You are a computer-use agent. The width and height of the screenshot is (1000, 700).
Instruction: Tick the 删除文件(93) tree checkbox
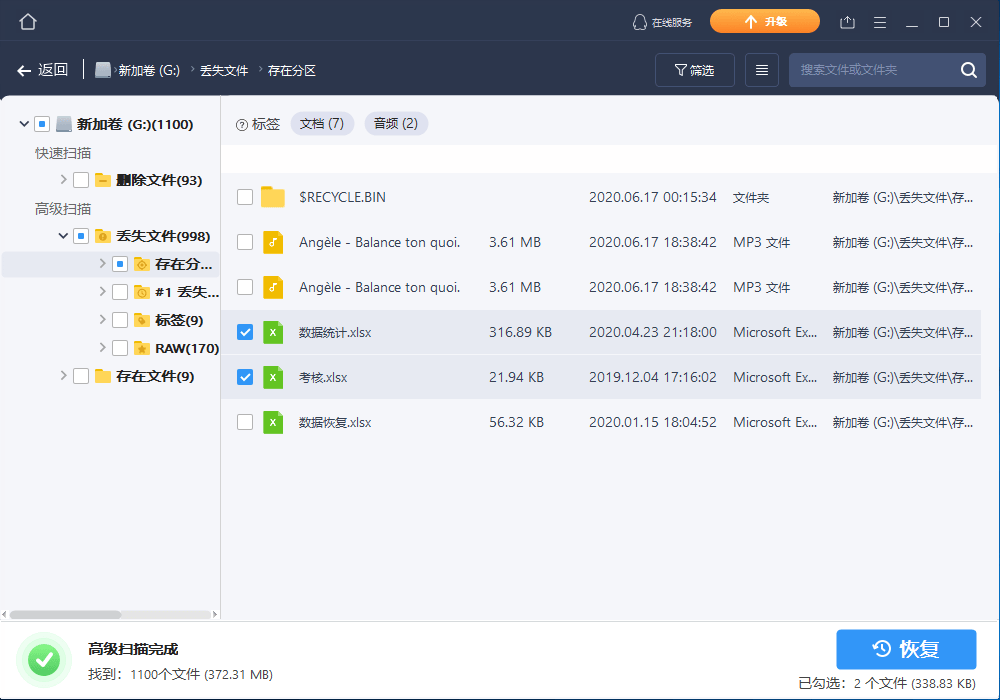click(x=81, y=180)
